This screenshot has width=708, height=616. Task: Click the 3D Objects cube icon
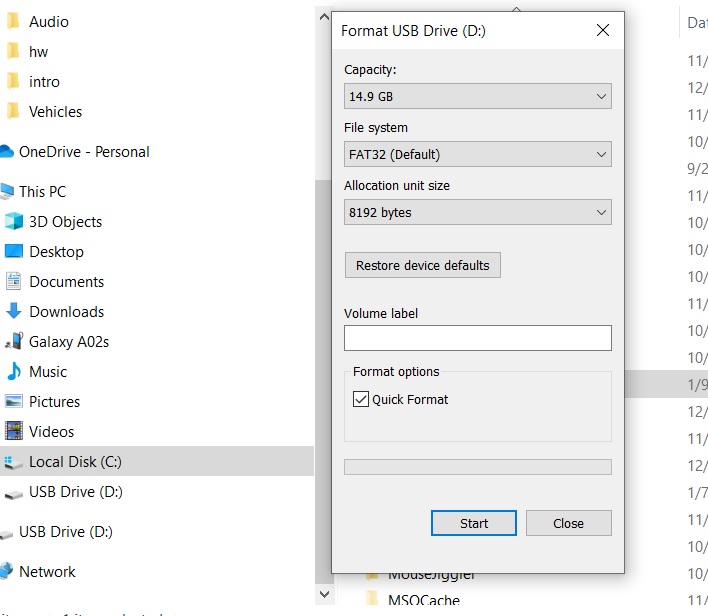pyautogui.click(x=14, y=222)
